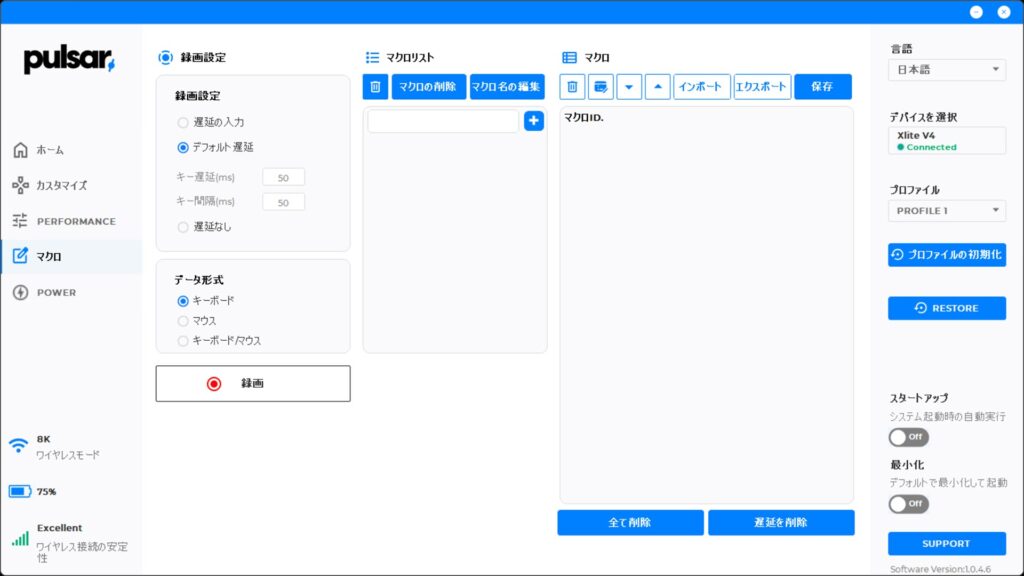The height and width of the screenshot is (576, 1024).
Task: Start recording with the 録画 button
Action: (x=253, y=383)
